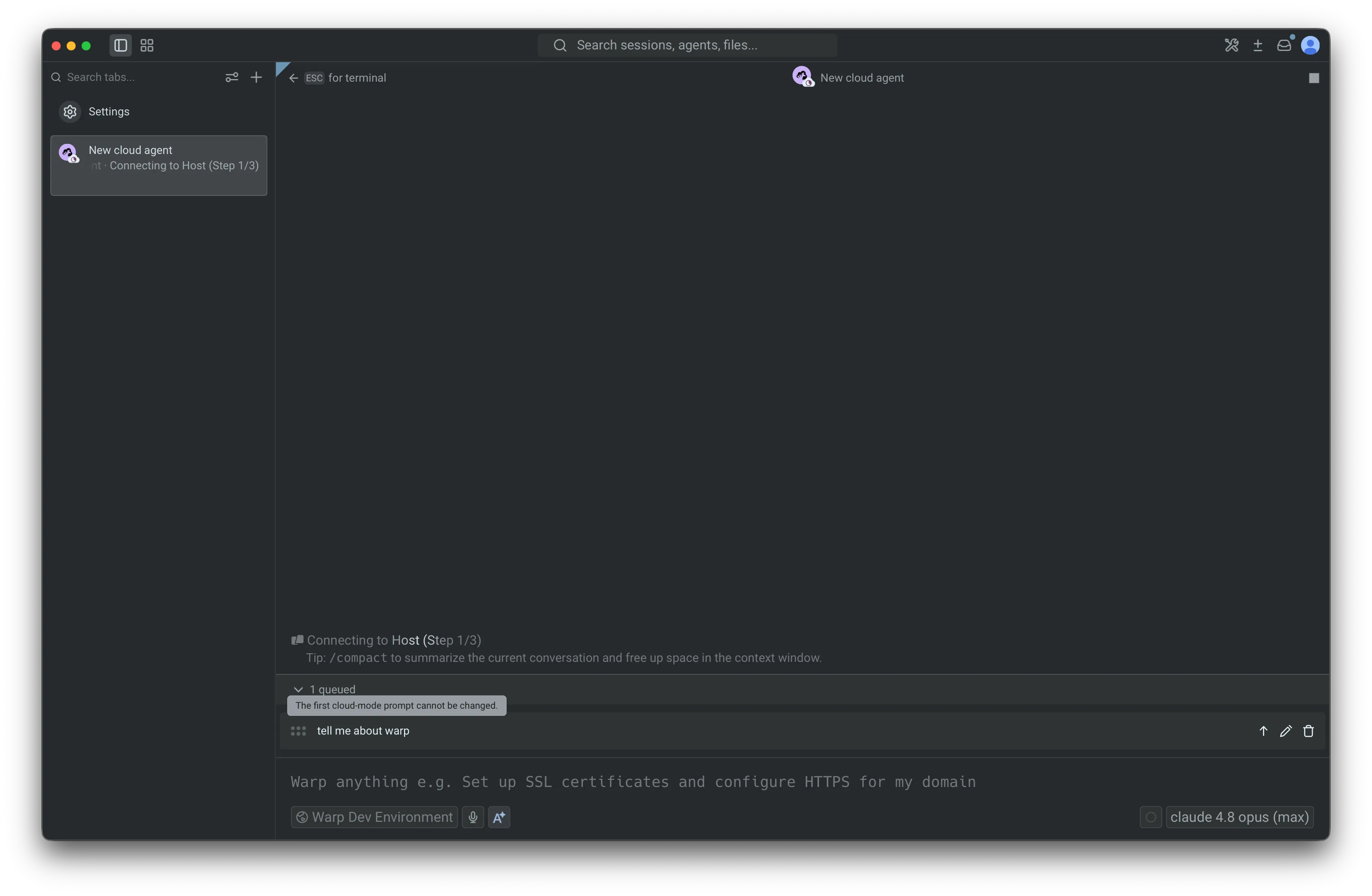Click the ESC for terminal hint
1372x896 pixels.
pos(345,78)
